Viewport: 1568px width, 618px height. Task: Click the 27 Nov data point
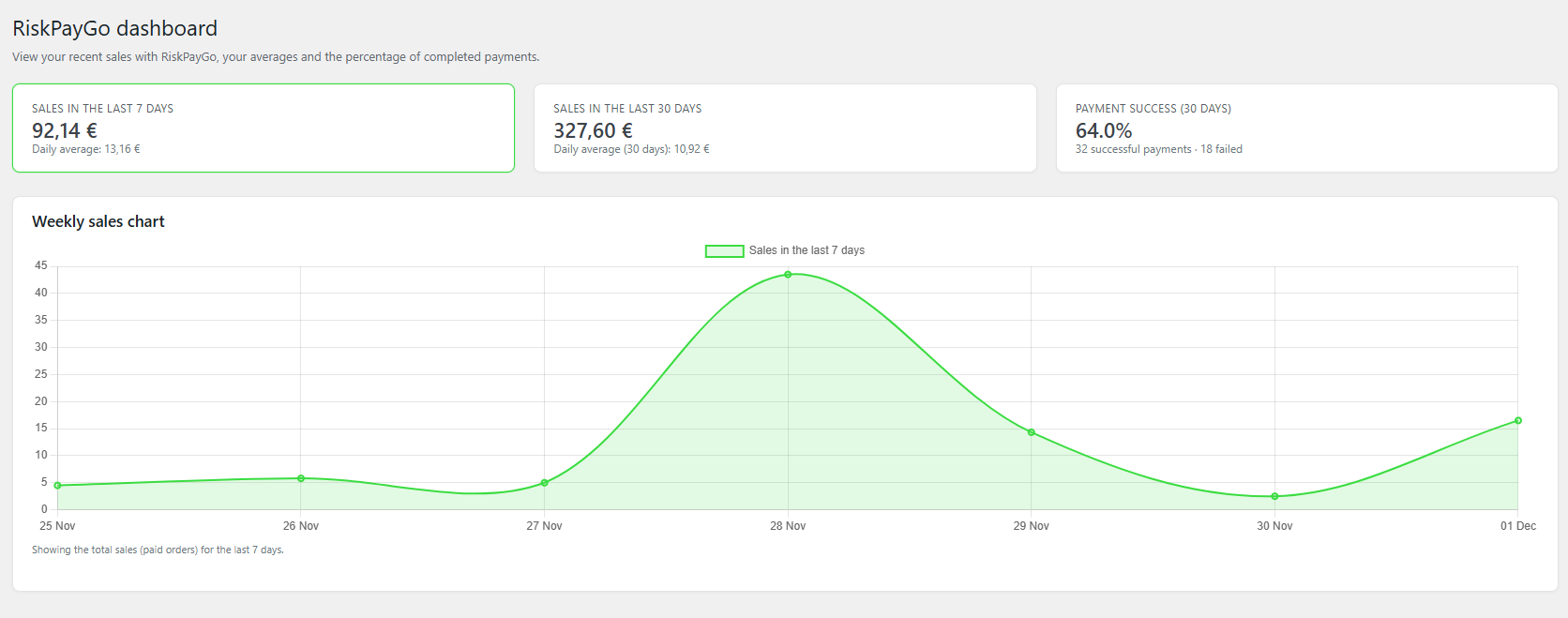pyautogui.click(x=544, y=483)
